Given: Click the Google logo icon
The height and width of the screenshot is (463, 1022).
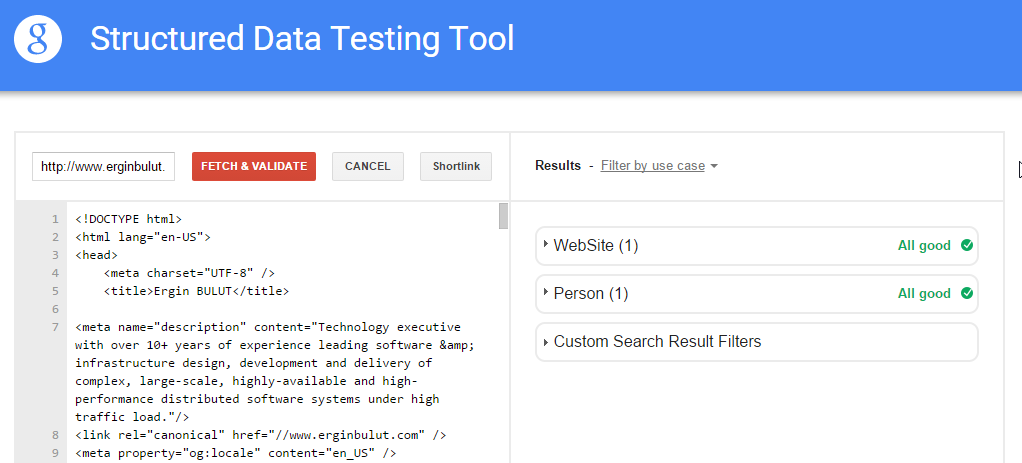Looking at the screenshot, I should tap(38, 38).
